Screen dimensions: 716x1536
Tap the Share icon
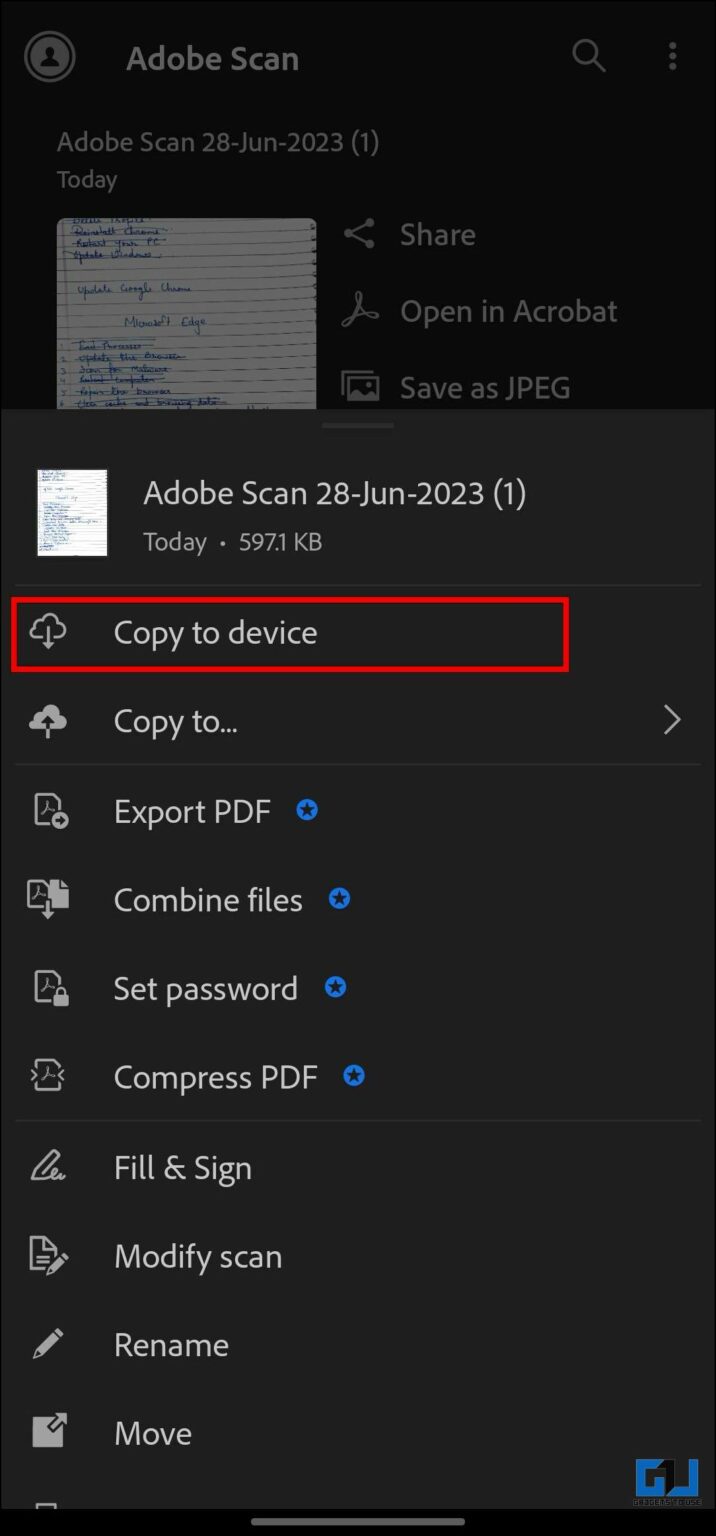point(360,234)
